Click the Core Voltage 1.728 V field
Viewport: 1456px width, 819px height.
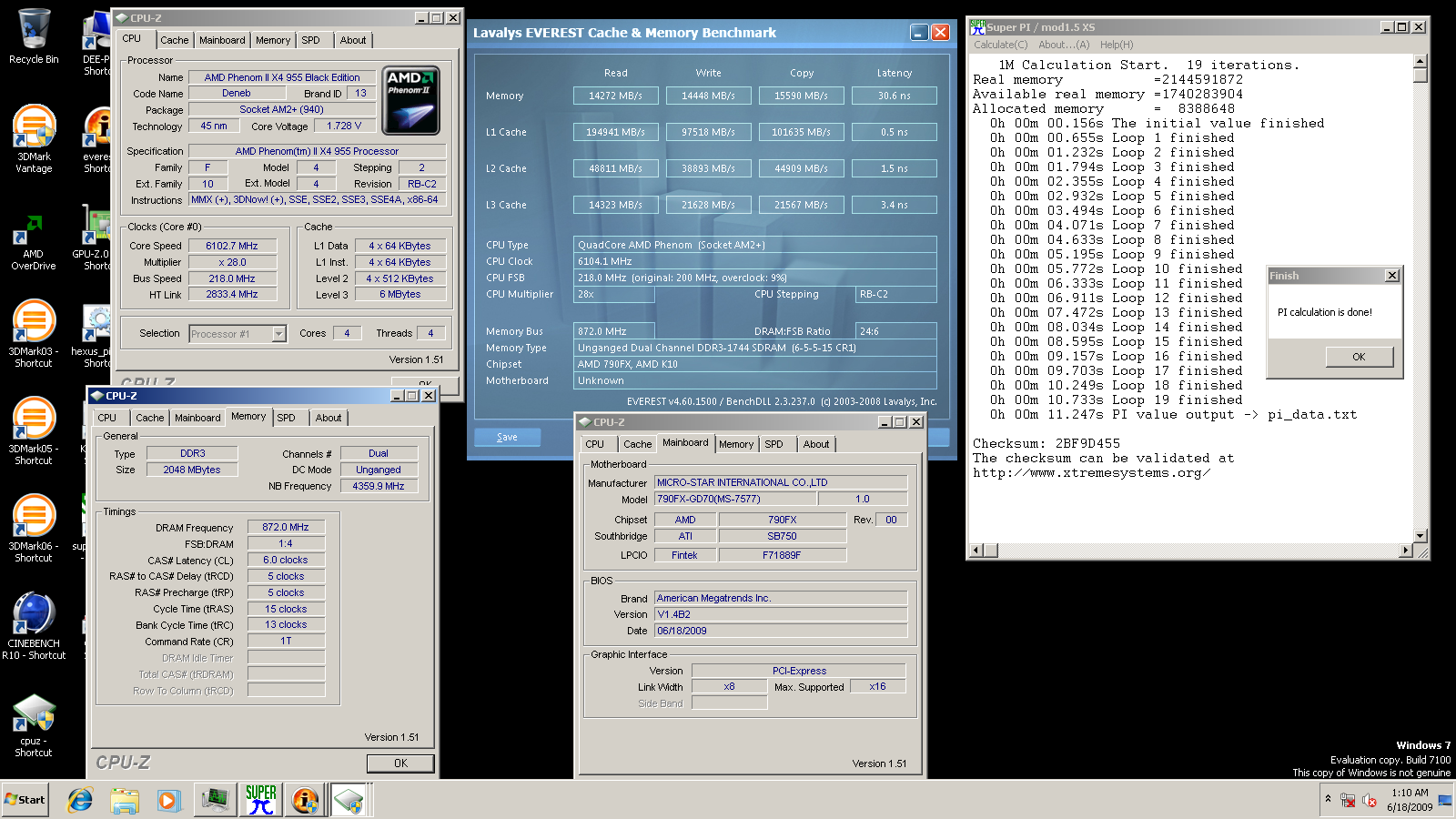(344, 126)
